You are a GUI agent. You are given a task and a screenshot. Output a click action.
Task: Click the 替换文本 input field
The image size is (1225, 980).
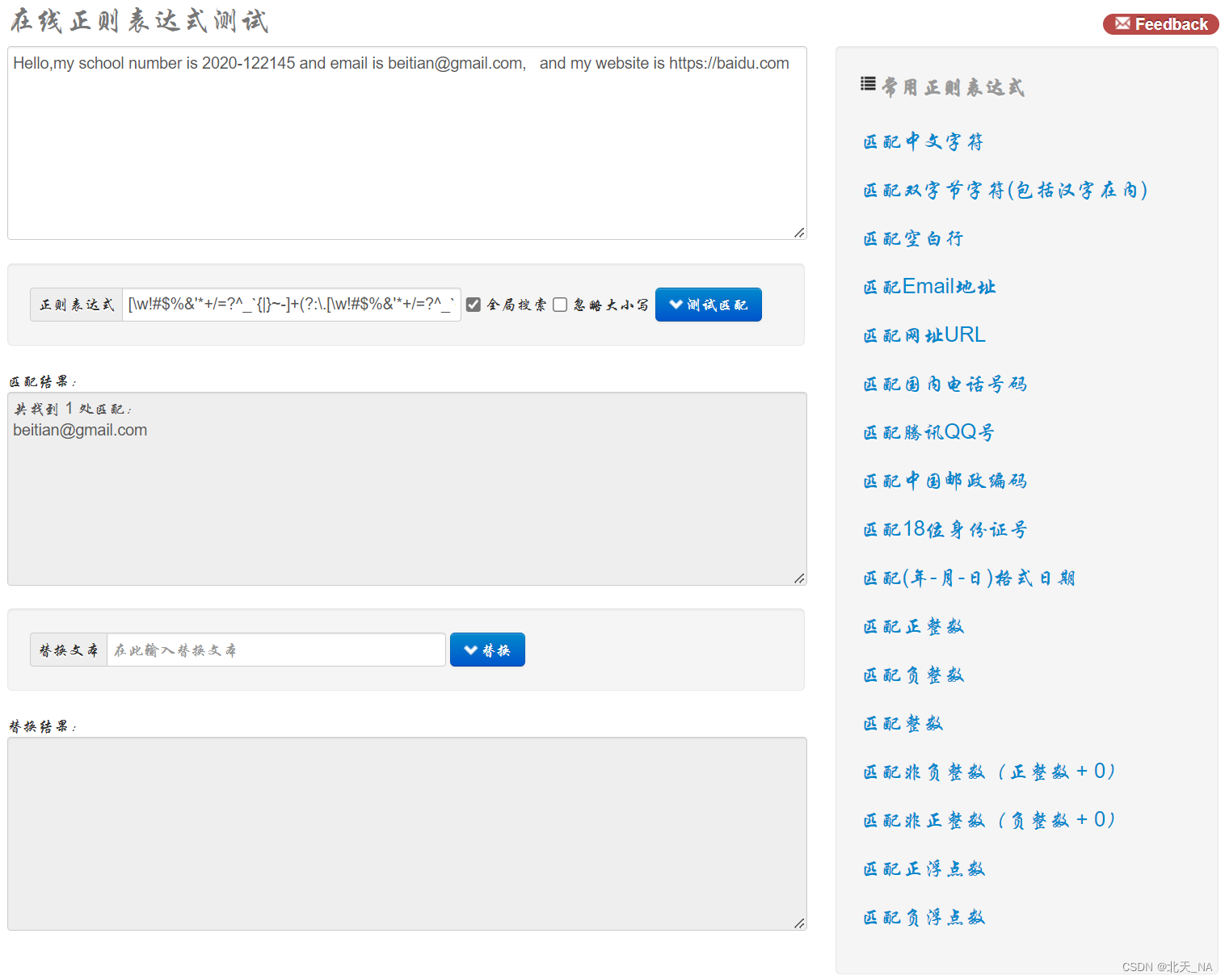pos(276,650)
